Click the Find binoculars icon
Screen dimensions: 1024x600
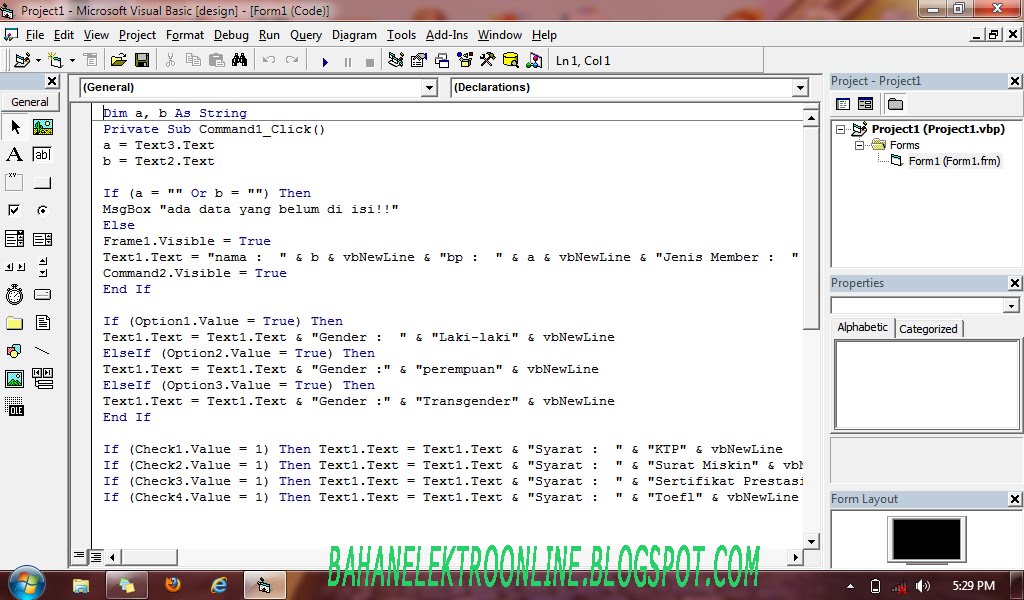tap(239, 61)
